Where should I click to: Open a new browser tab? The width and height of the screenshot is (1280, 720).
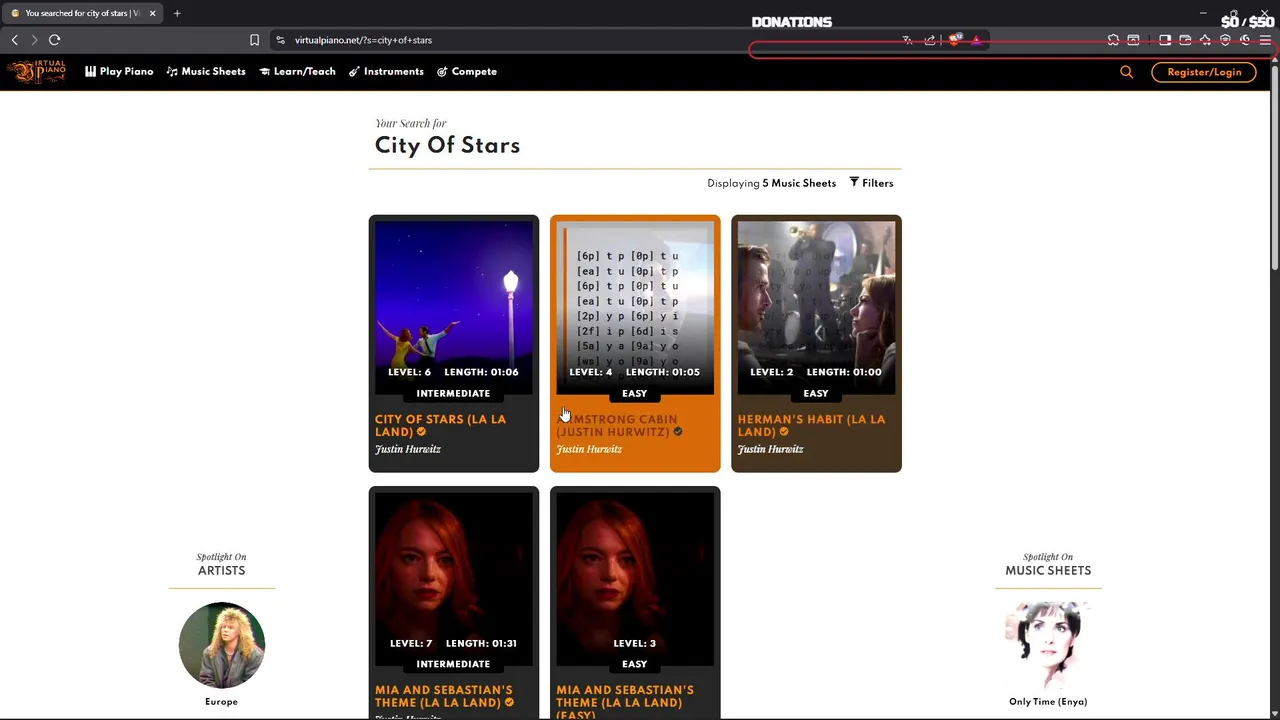[x=177, y=13]
